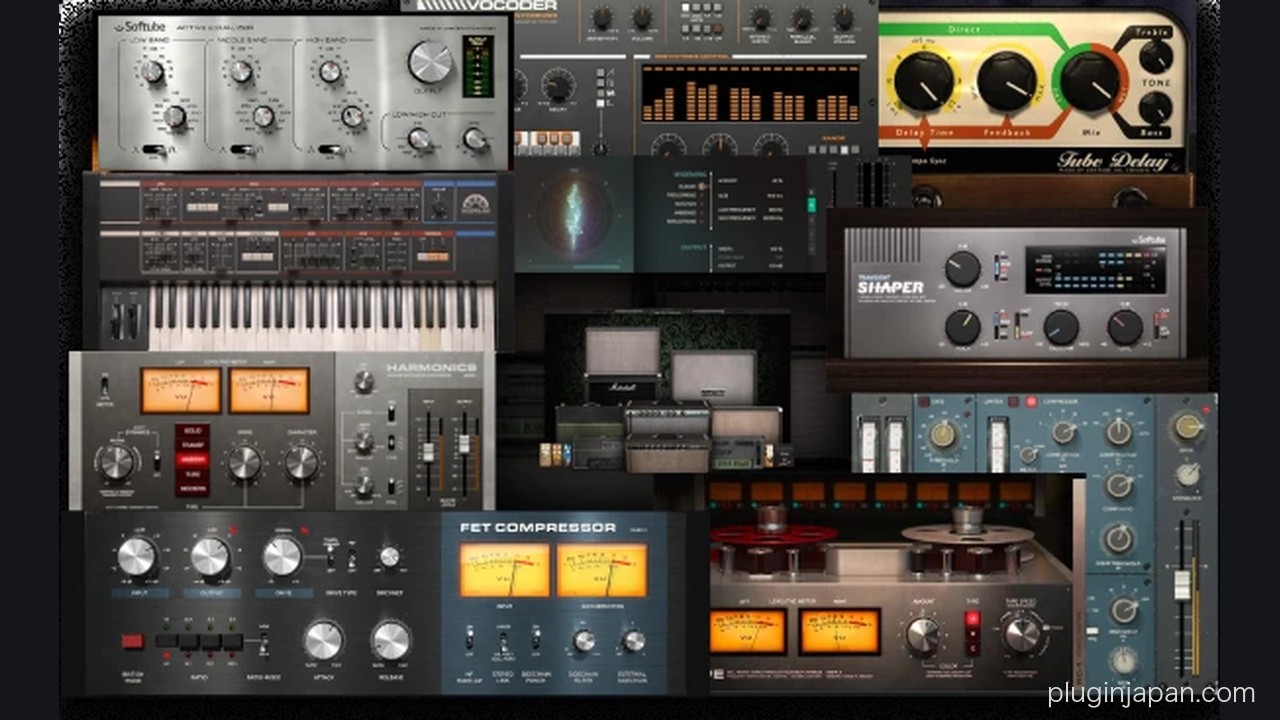Flip the Stereo Link switch on FET Compressor
Screen dimensions: 1280x720
[503, 641]
